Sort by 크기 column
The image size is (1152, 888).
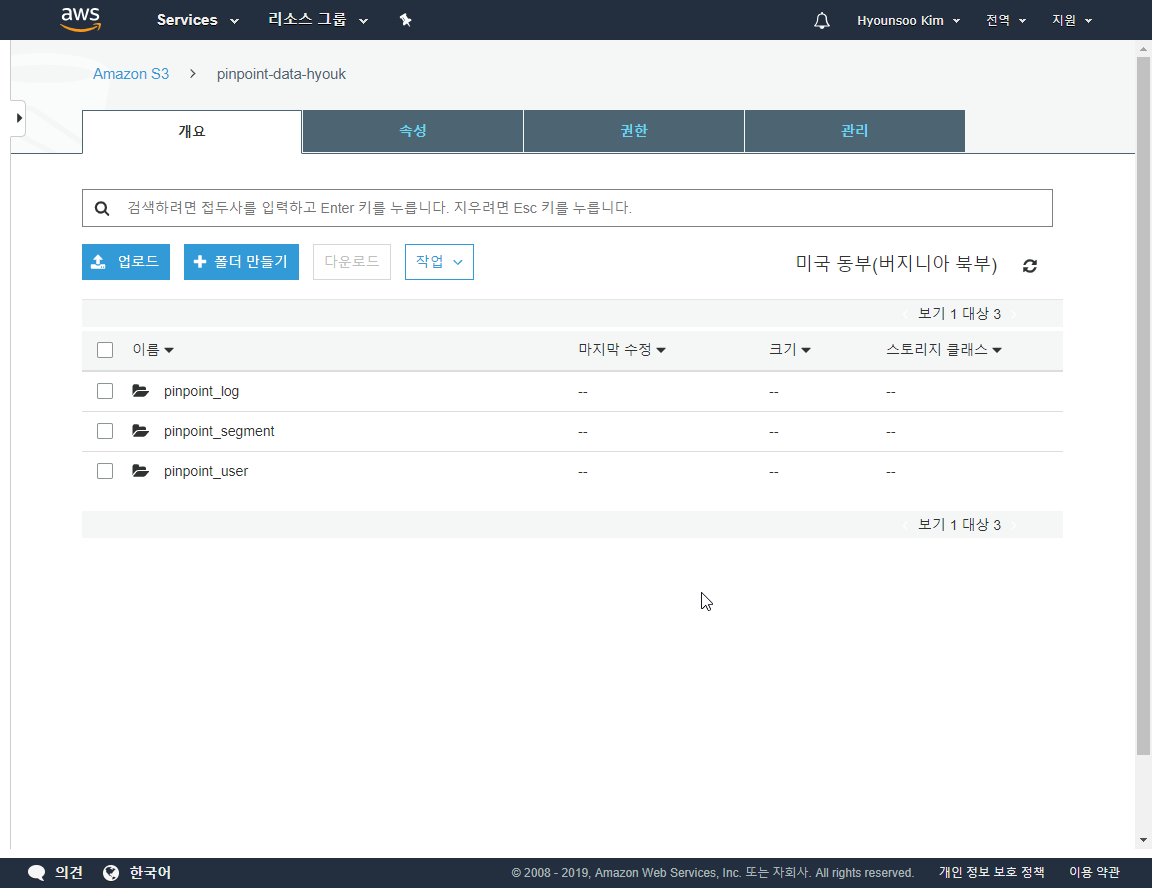point(790,350)
